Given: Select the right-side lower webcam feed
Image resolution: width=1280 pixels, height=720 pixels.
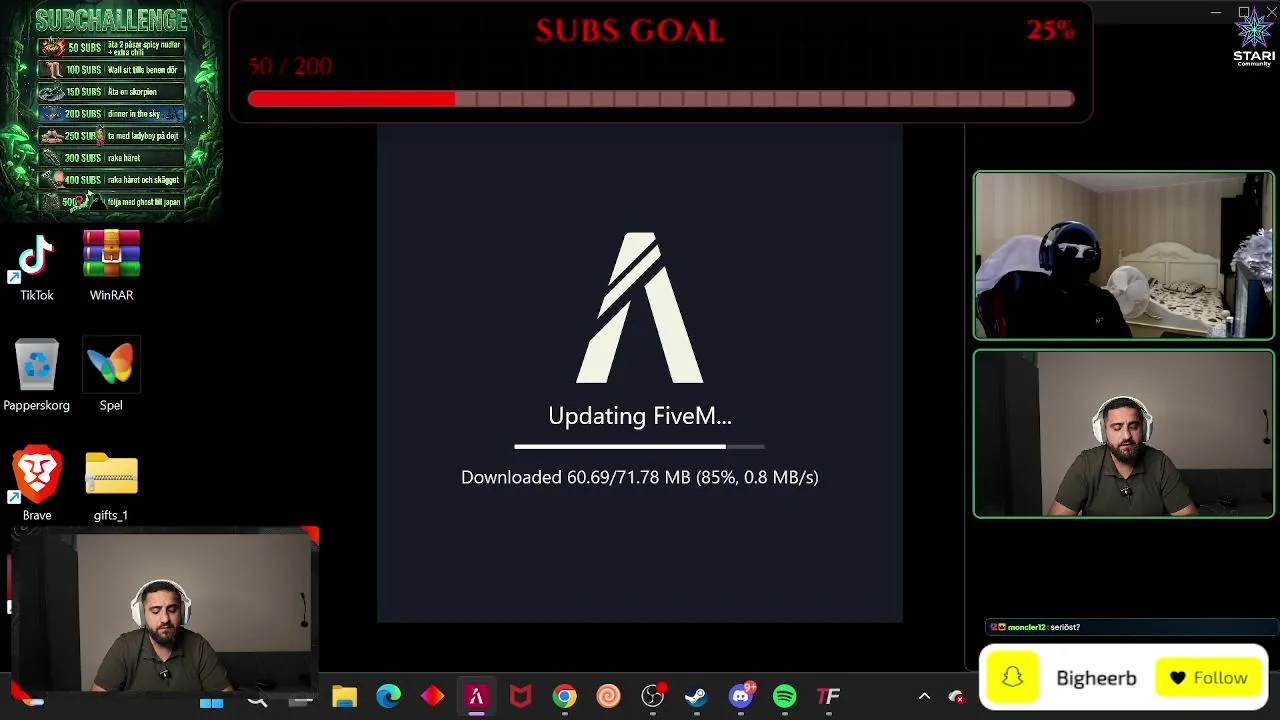Looking at the screenshot, I should pos(1124,434).
